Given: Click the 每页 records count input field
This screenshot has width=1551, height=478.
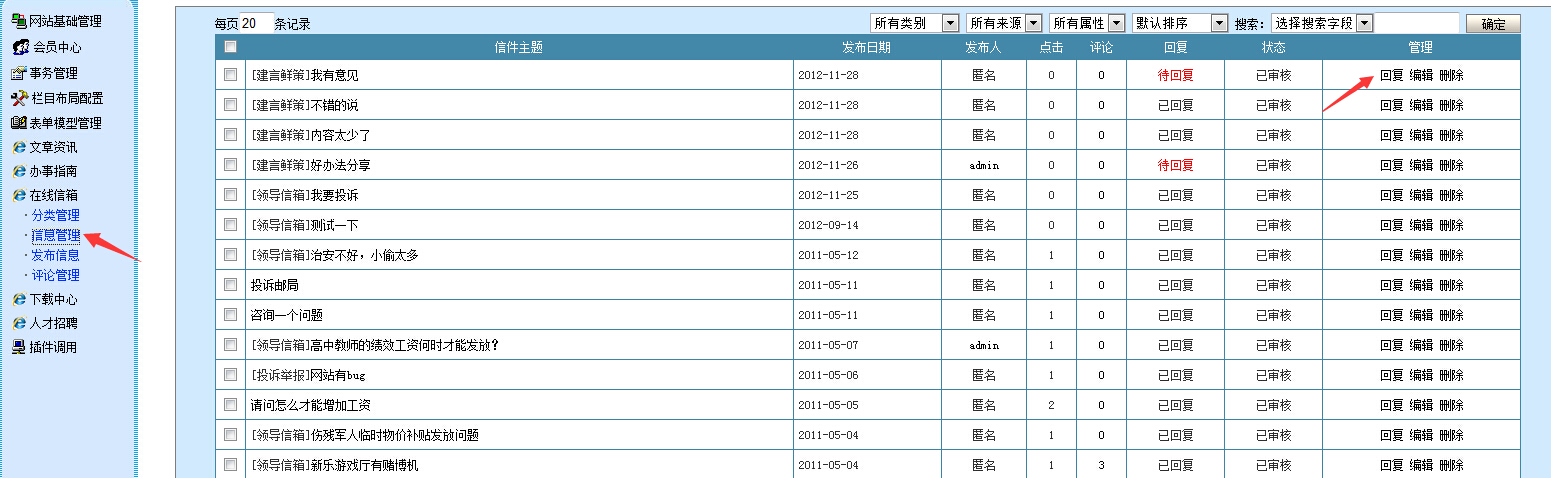Looking at the screenshot, I should (x=256, y=23).
